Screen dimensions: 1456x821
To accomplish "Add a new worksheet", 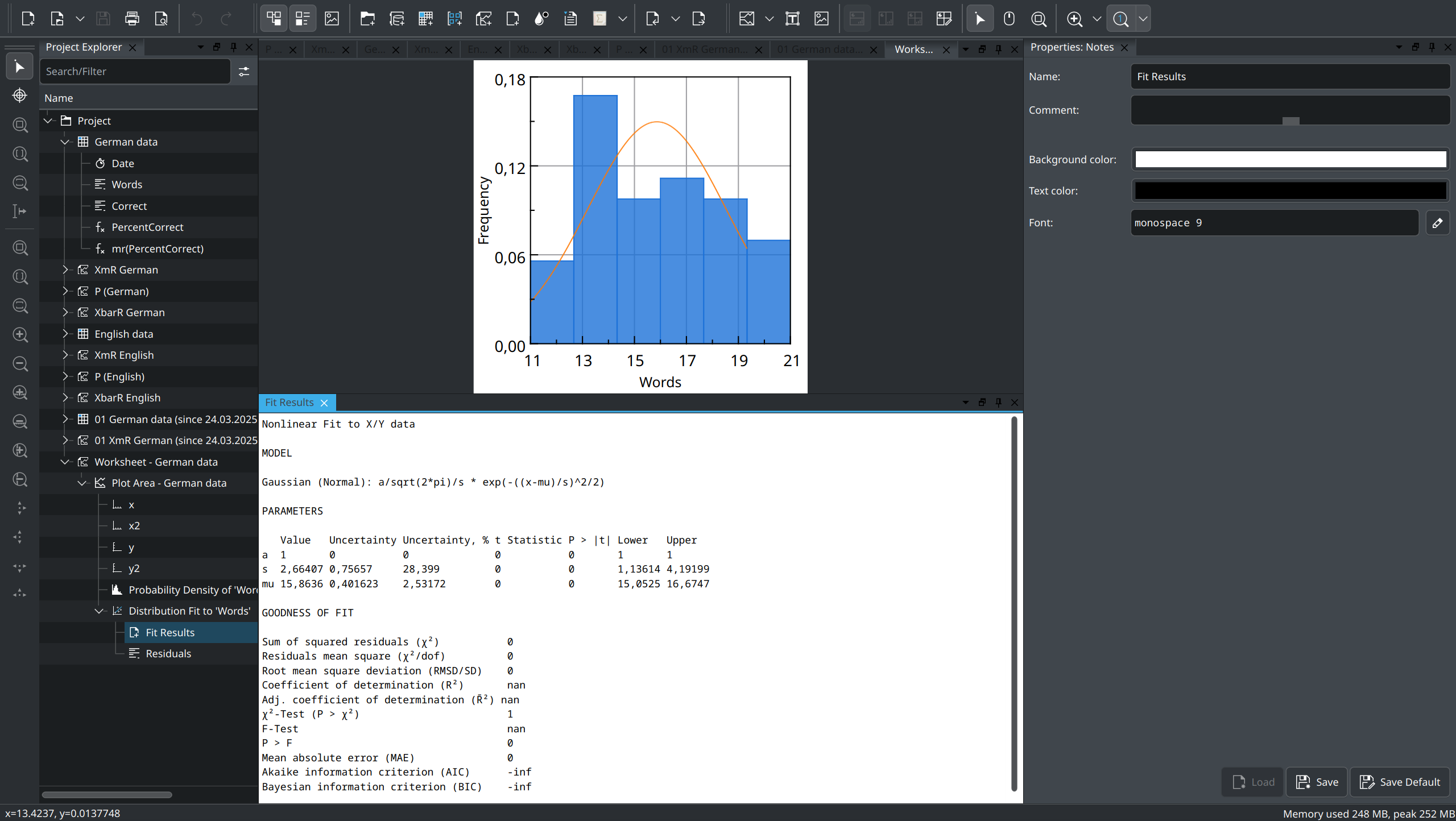I will (483, 18).
